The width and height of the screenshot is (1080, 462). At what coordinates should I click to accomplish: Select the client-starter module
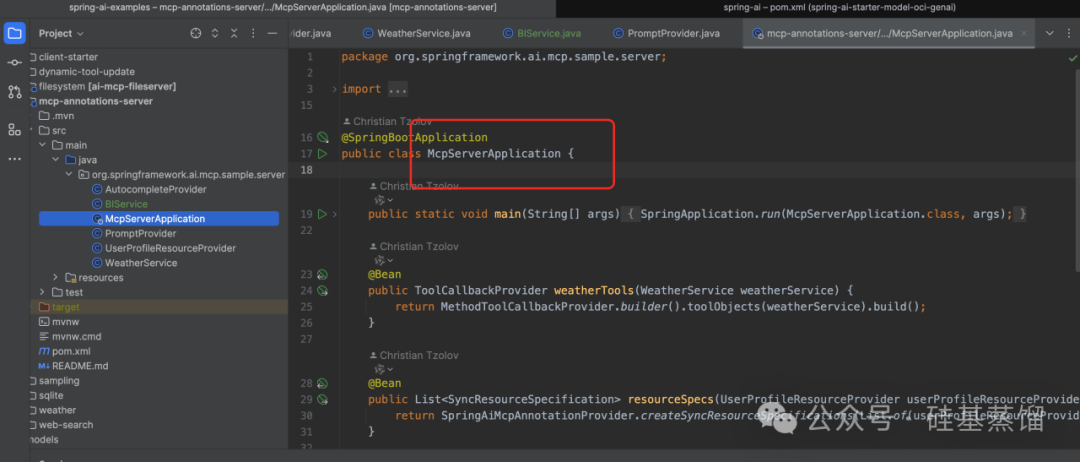pyautogui.click(x=68, y=57)
